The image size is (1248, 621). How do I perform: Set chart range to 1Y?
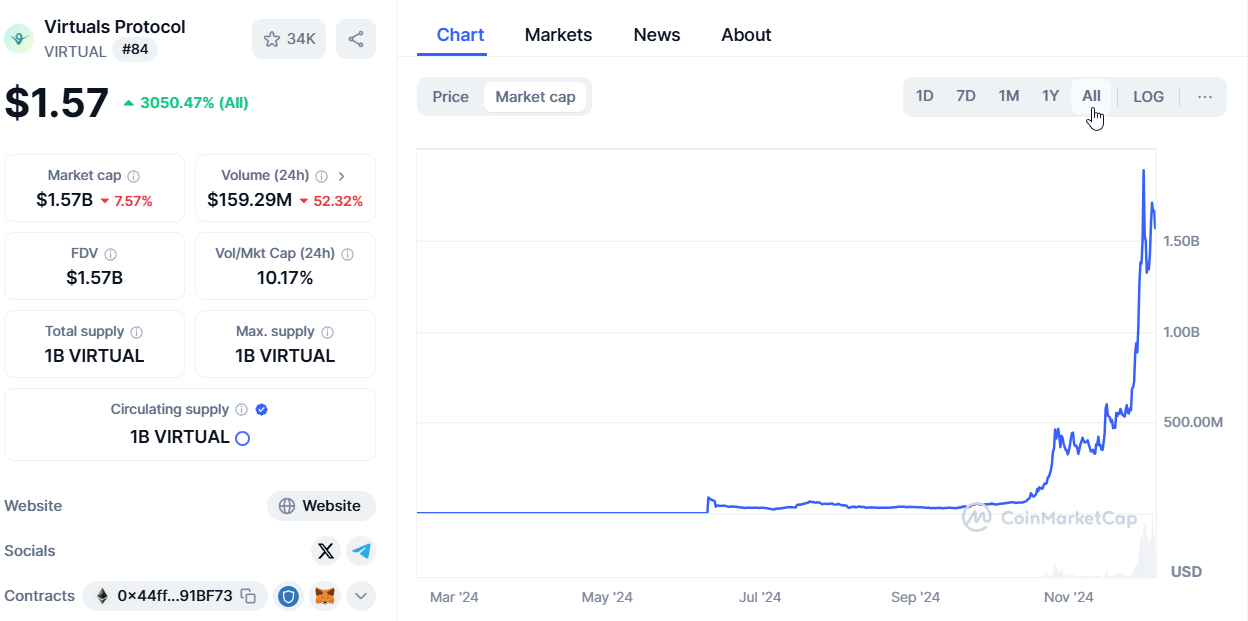point(1050,97)
